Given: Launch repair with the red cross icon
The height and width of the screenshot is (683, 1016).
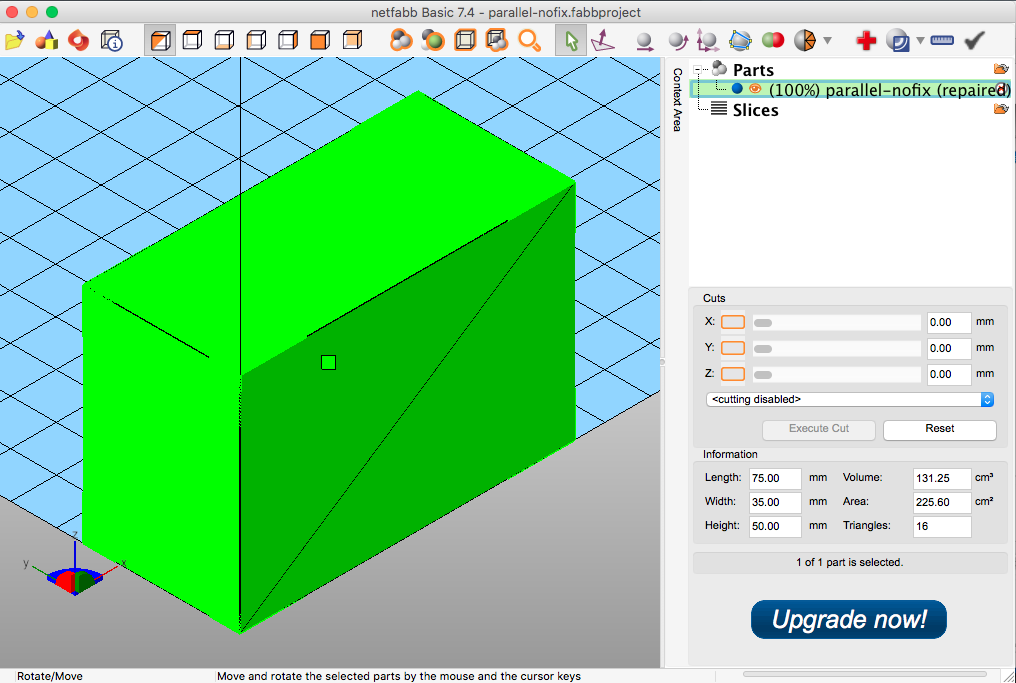Looking at the screenshot, I should coord(866,40).
